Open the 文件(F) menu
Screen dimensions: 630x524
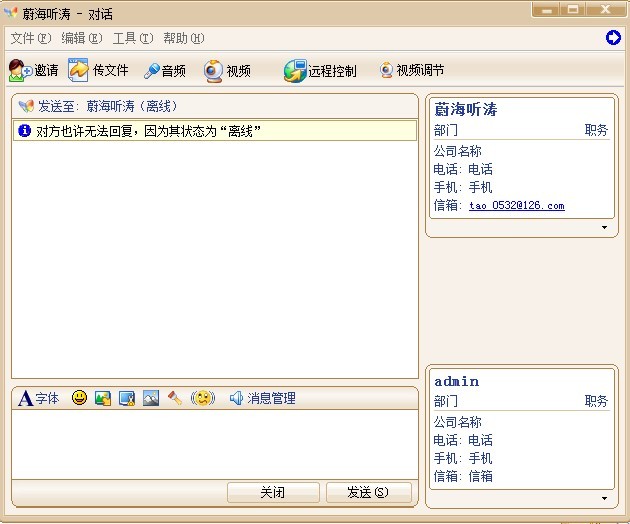pos(31,38)
